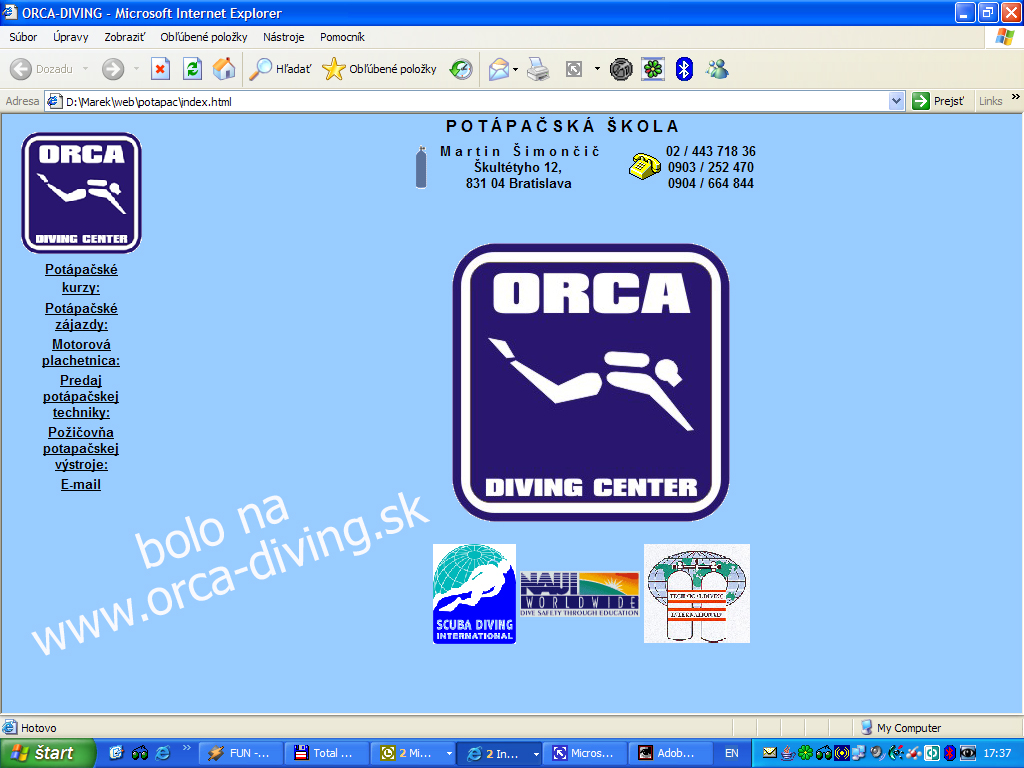Click the dark round crossed-out toolbar icon
The width and height of the screenshot is (1024, 768).
621,69
